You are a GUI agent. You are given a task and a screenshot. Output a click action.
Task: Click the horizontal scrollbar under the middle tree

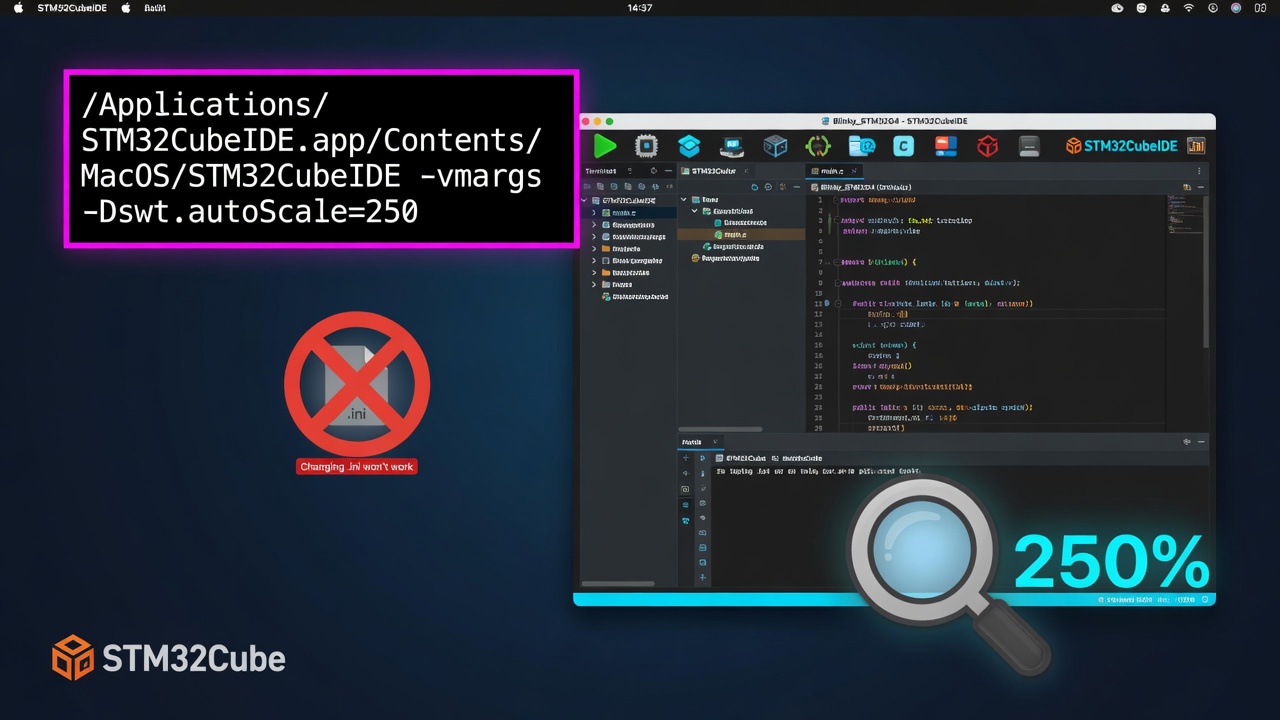720,430
